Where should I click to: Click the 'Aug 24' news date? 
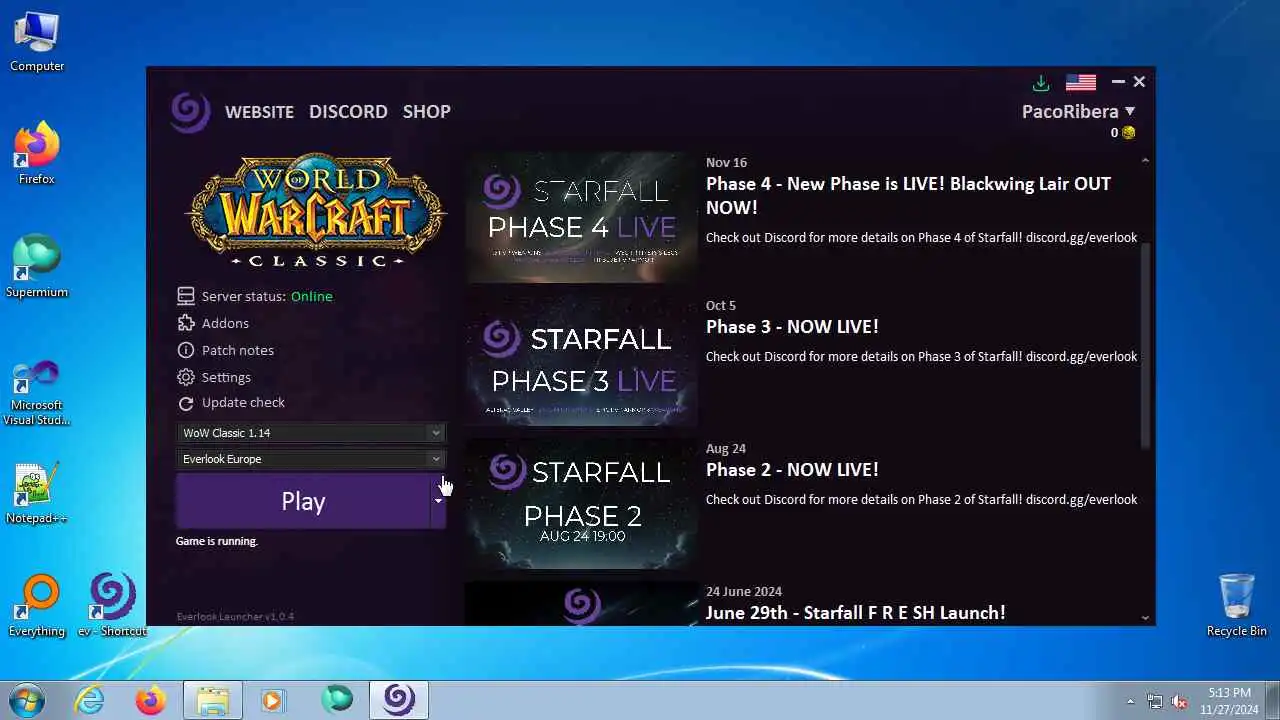click(726, 448)
